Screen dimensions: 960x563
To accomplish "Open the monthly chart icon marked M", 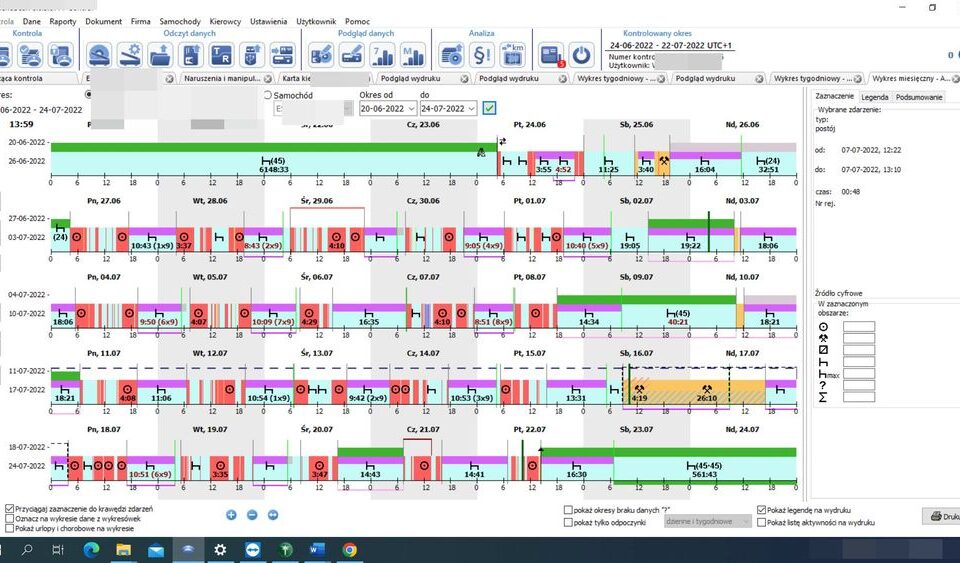I will click(413, 55).
